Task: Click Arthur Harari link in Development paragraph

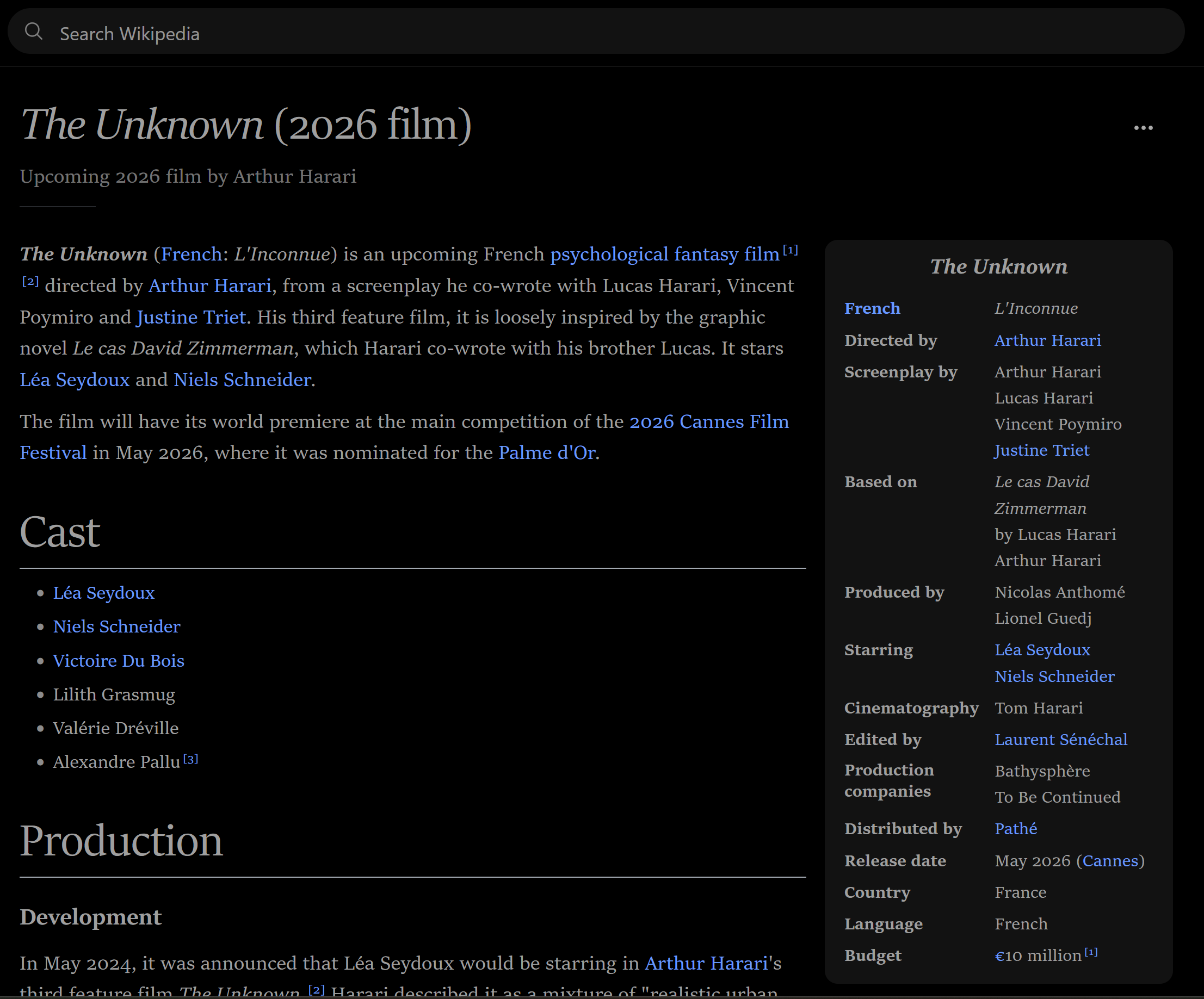Action: click(x=706, y=964)
